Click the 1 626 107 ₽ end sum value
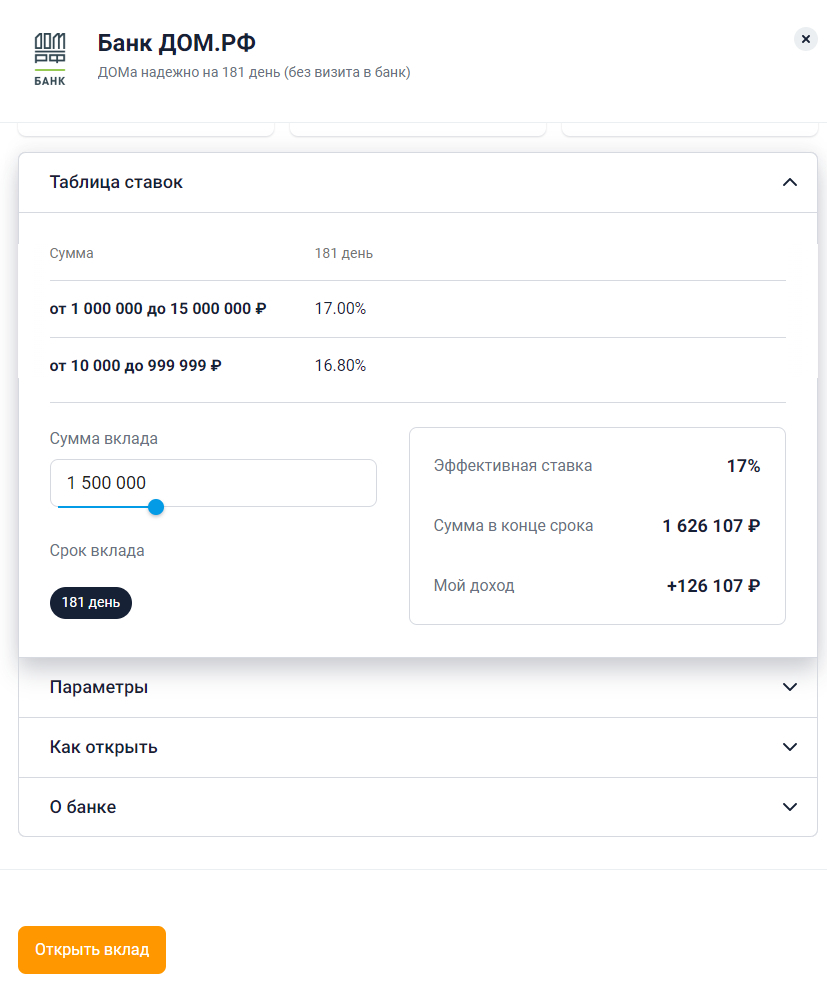This screenshot has width=827, height=992. tap(711, 526)
